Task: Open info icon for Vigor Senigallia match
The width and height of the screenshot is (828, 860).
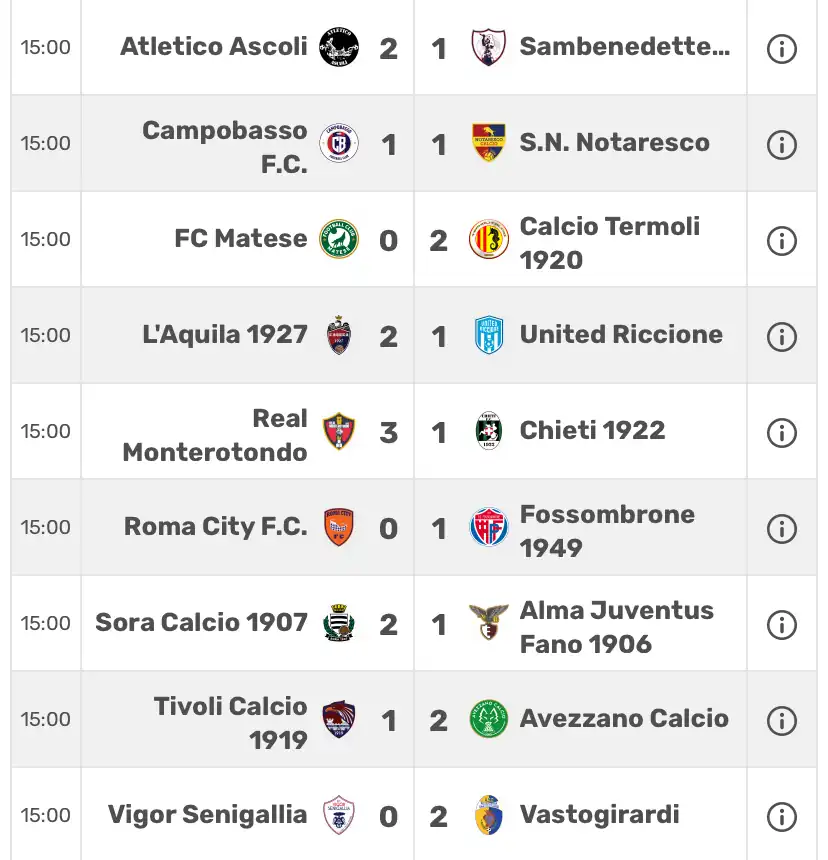Action: click(781, 817)
